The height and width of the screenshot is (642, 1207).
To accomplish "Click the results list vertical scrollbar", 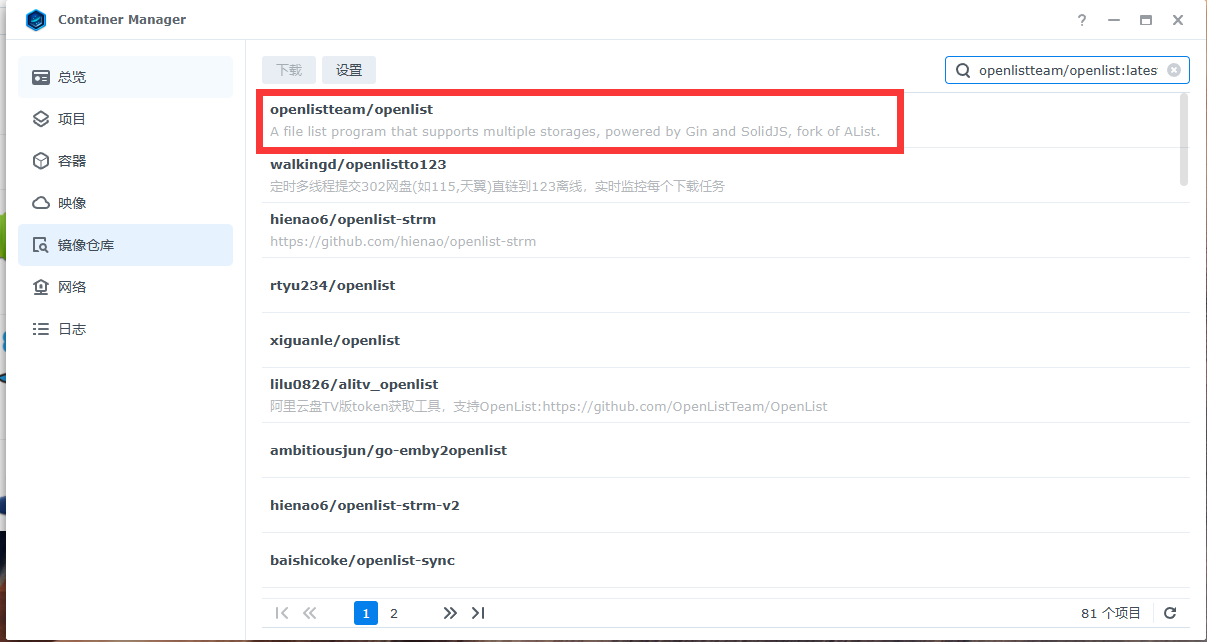I will coord(1184,140).
